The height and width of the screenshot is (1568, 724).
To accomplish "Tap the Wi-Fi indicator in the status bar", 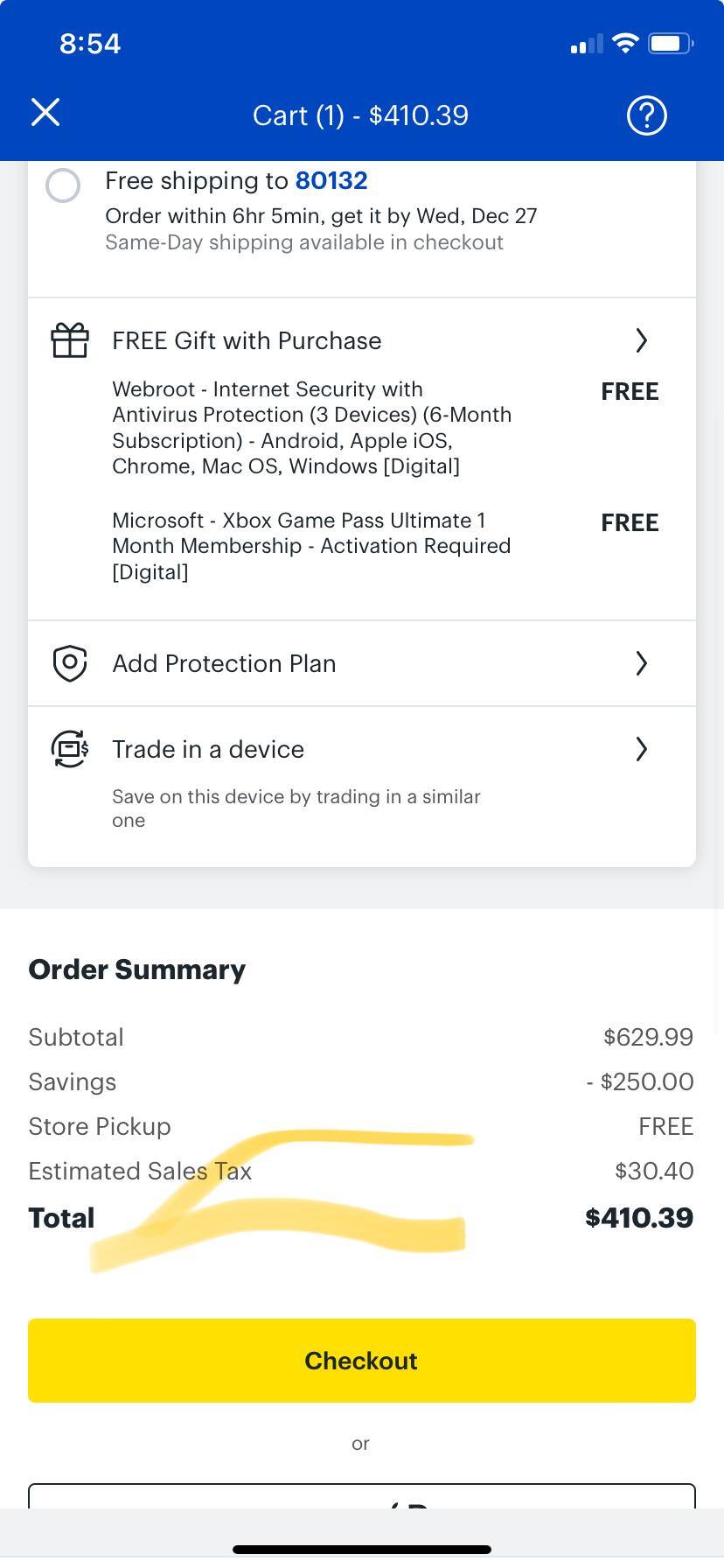I will 624,43.
